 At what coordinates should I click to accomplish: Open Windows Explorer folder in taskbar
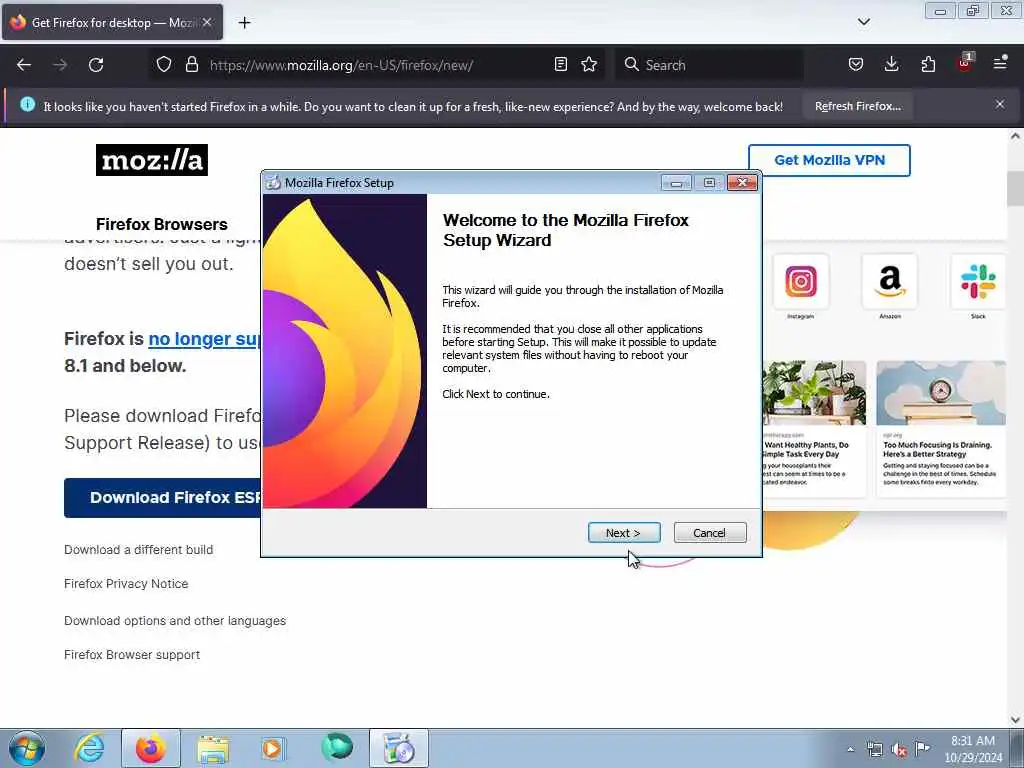pyautogui.click(x=213, y=748)
